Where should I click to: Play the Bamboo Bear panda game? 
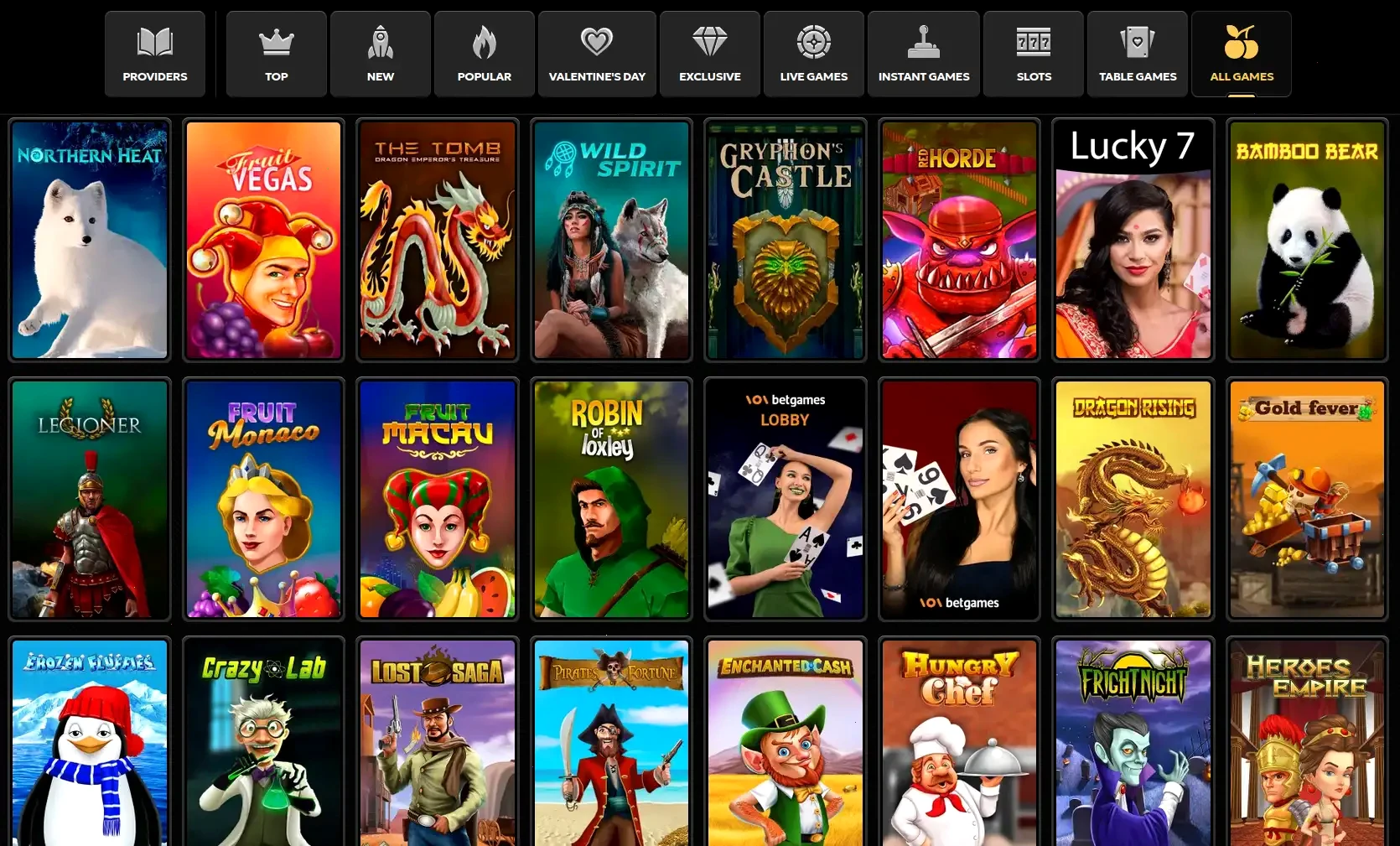1307,240
